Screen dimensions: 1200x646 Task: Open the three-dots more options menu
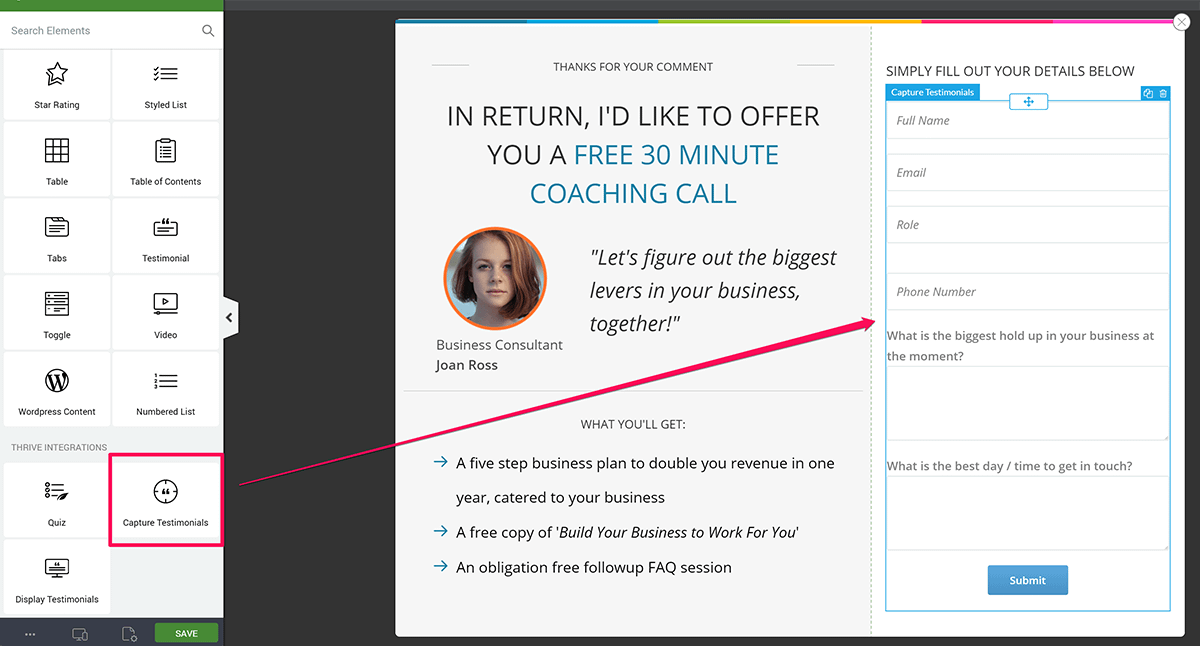point(30,633)
